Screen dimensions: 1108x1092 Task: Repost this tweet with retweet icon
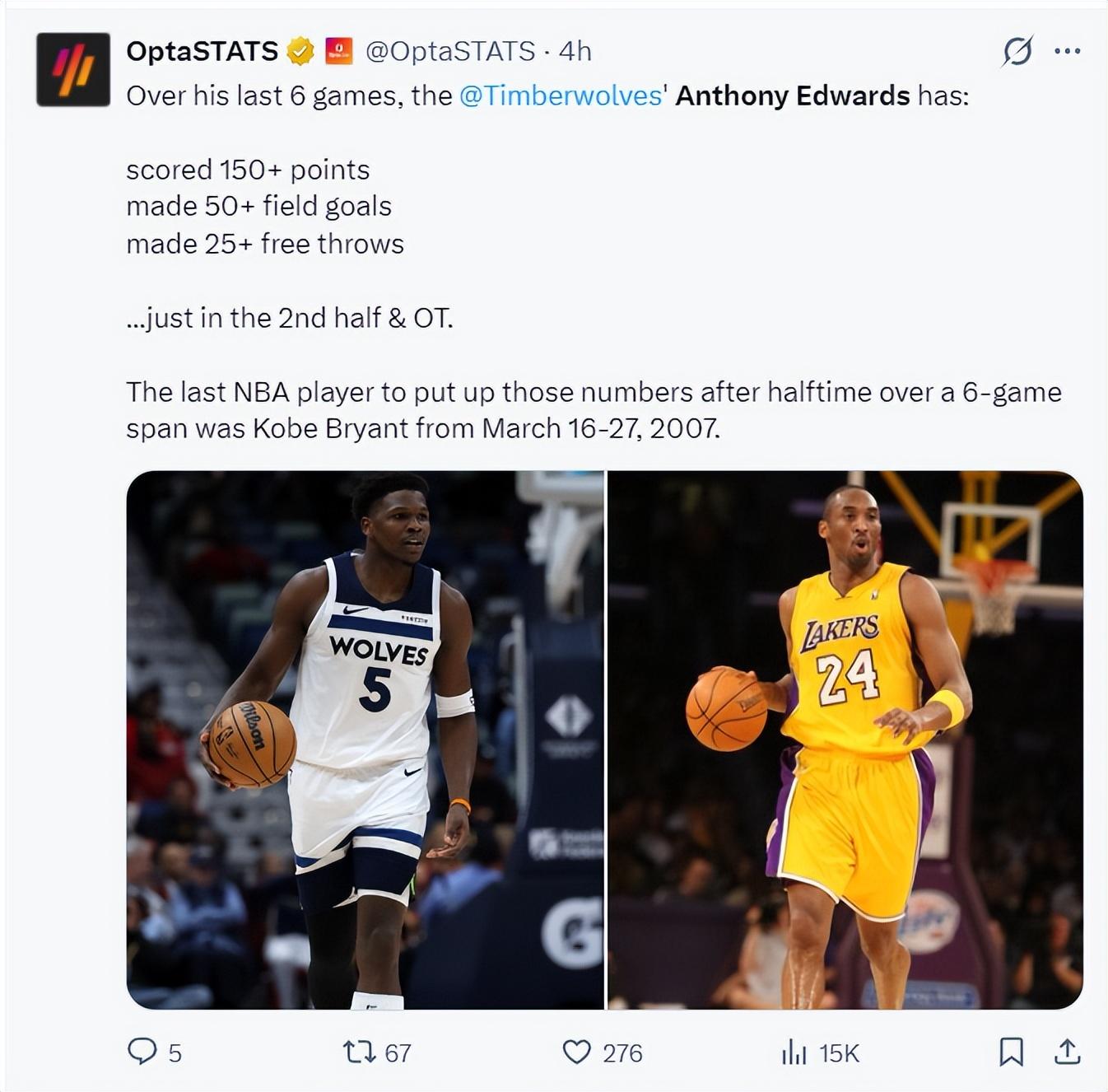(x=359, y=1052)
